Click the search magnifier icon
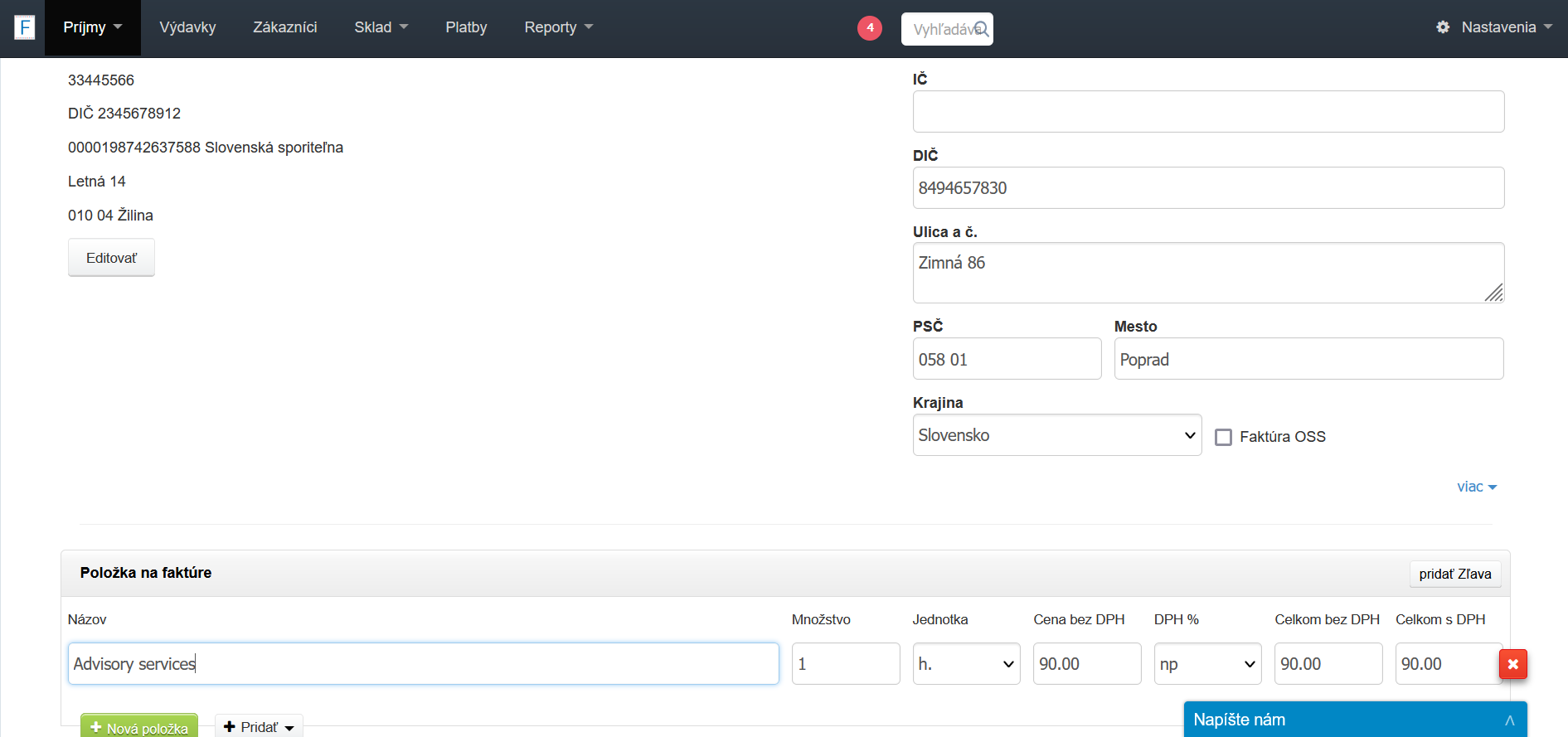The height and width of the screenshot is (737, 1568). pos(981,29)
